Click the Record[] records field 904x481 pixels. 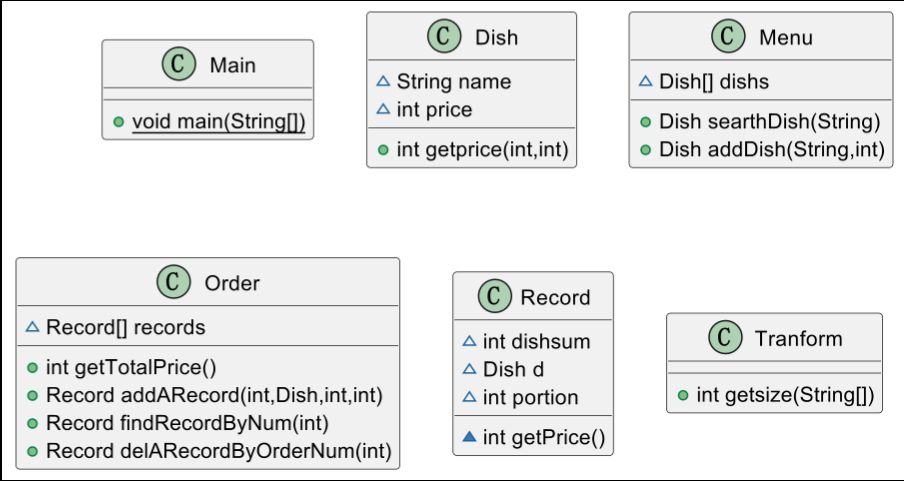tap(125, 327)
